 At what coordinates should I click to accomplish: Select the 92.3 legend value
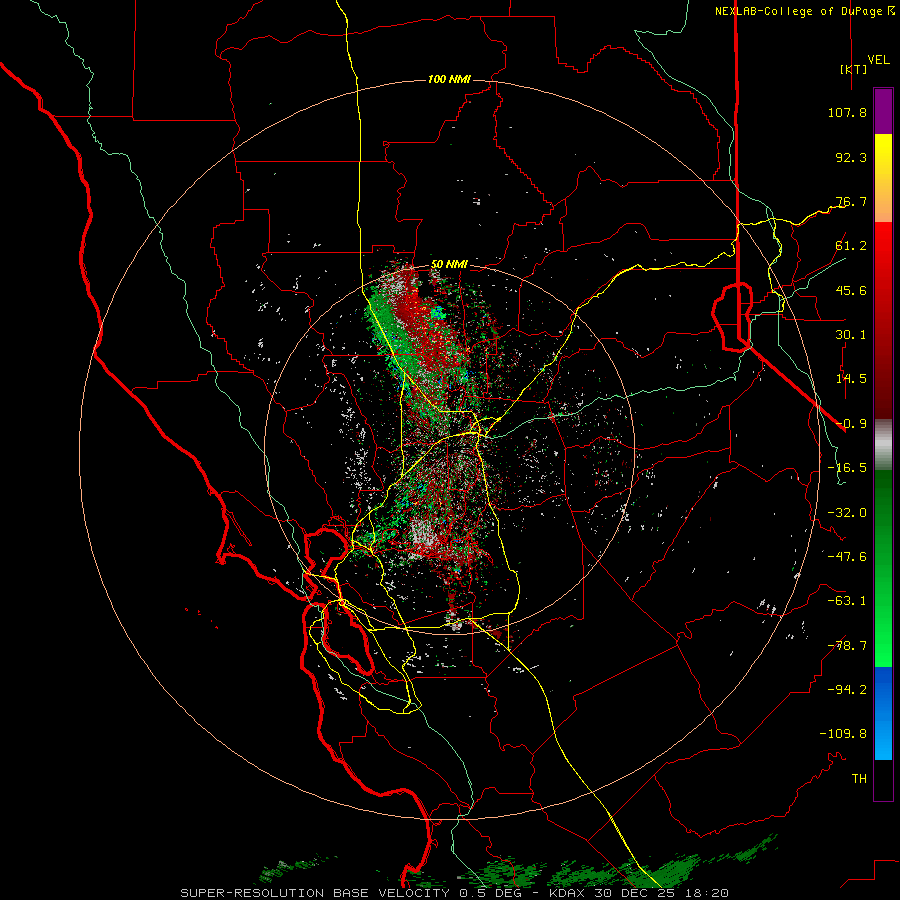851,157
